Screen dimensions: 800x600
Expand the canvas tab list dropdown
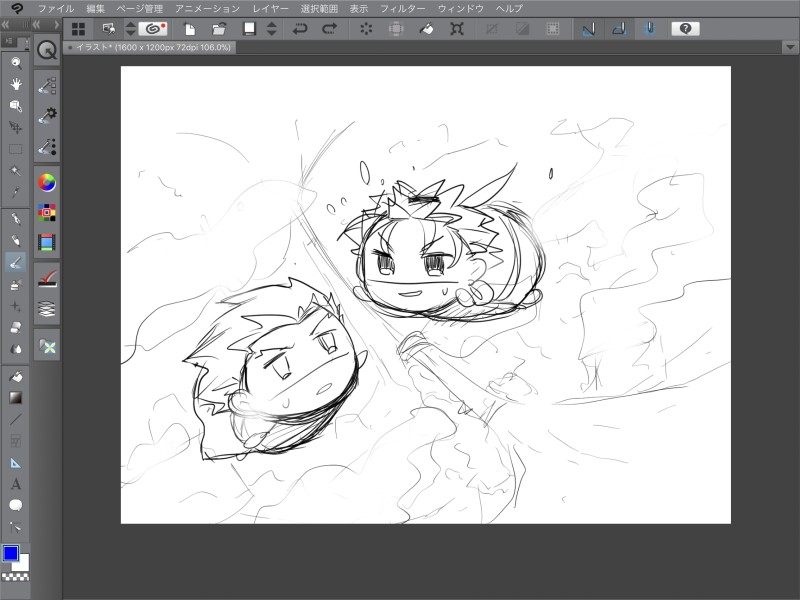[790, 47]
